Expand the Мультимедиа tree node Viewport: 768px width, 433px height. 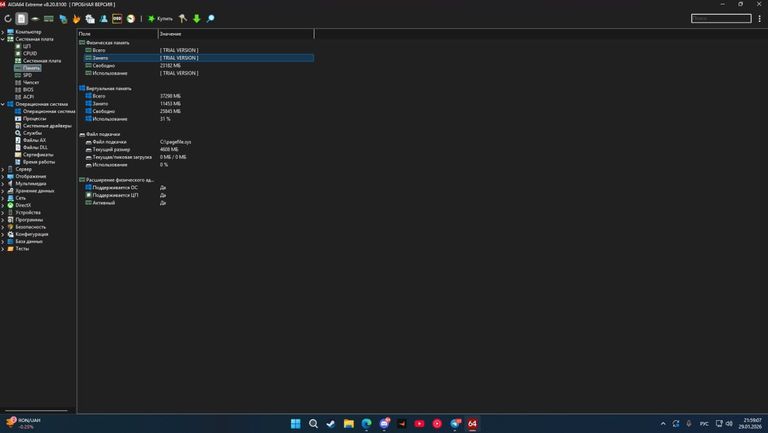(3, 184)
